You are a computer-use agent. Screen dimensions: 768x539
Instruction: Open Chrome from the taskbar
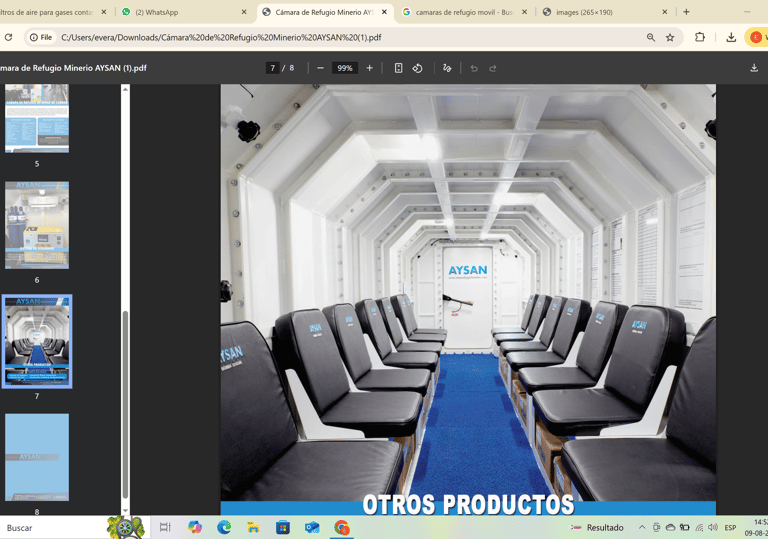click(341, 527)
